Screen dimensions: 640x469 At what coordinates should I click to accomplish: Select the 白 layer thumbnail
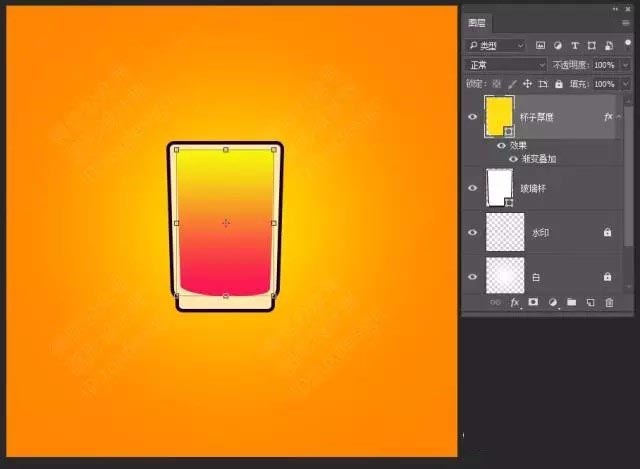point(505,276)
